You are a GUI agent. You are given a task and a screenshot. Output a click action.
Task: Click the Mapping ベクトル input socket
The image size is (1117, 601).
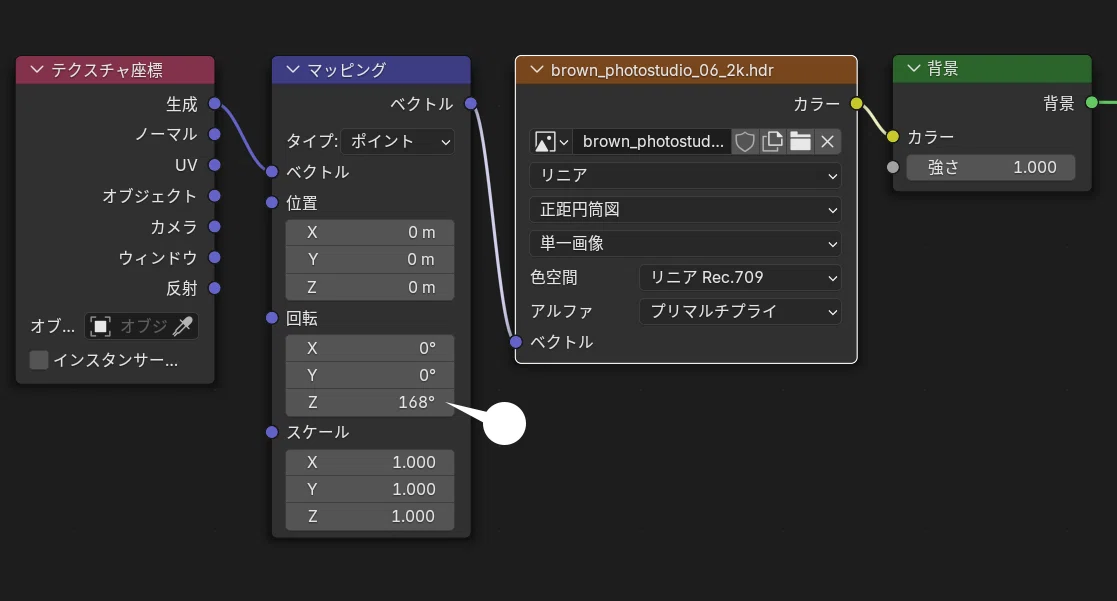[x=271, y=172]
